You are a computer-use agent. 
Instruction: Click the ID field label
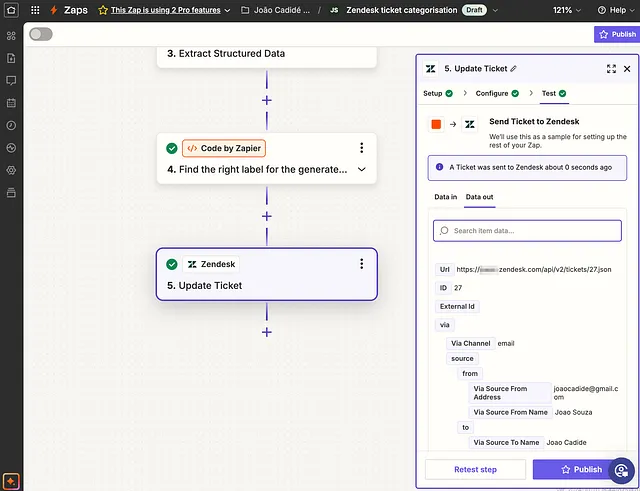click(443, 288)
